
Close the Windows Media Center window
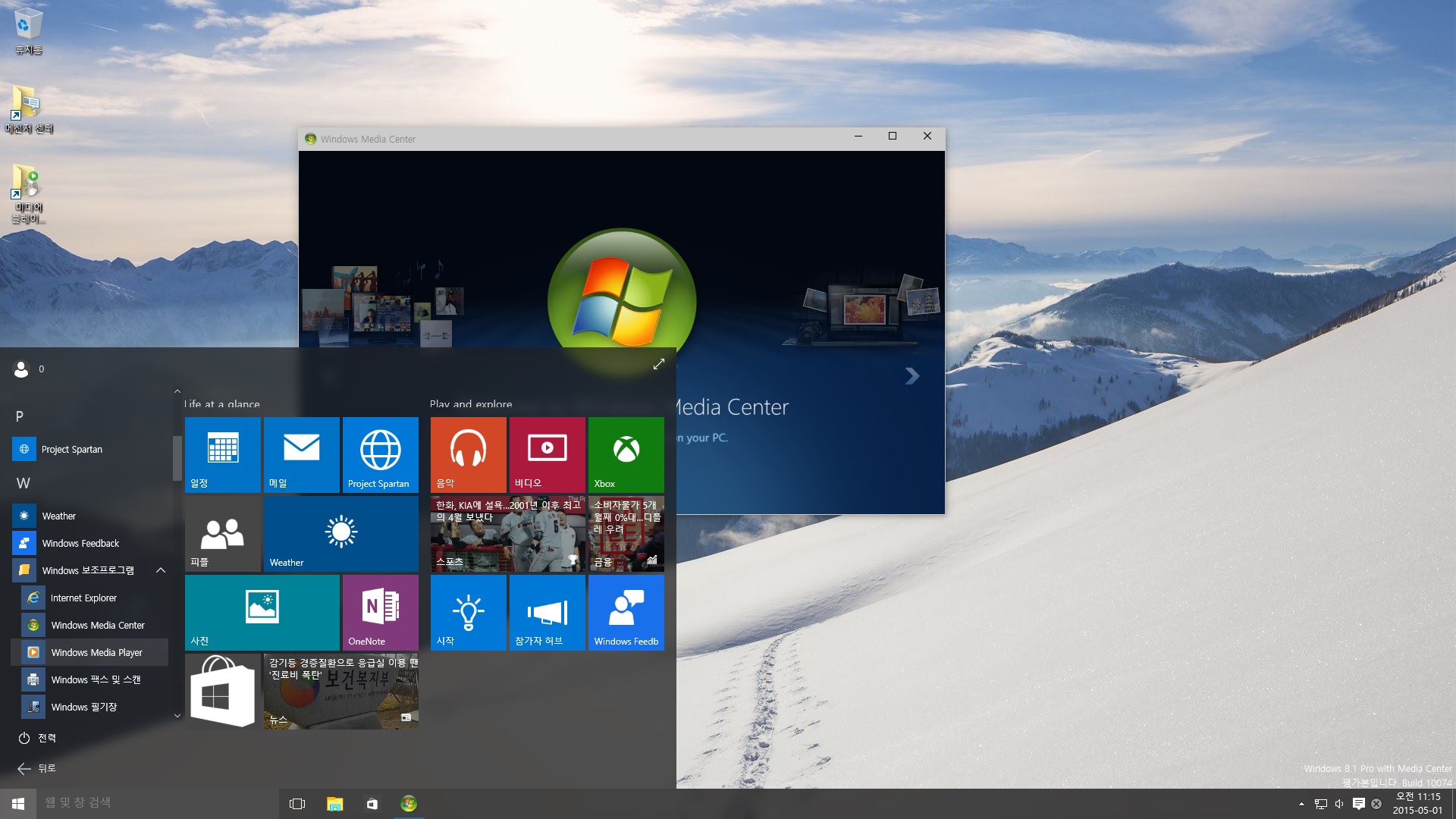[x=927, y=136]
